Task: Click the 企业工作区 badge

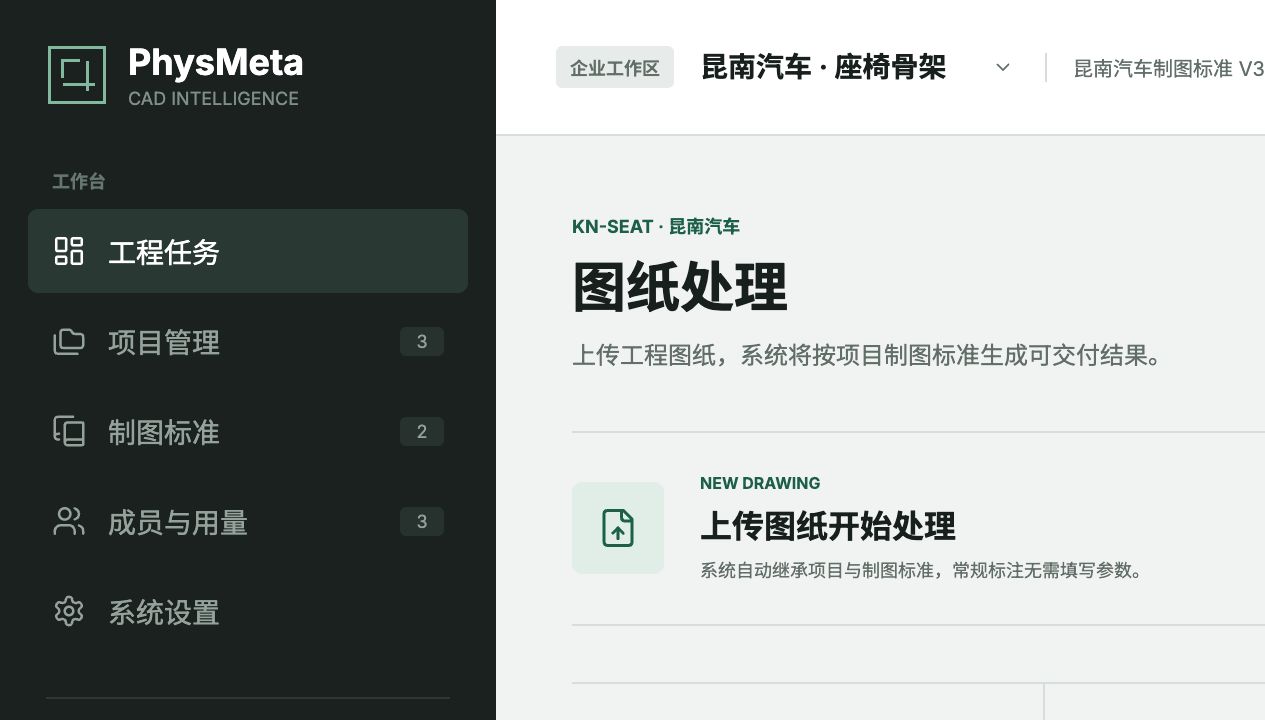Action: (x=615, y=68)
